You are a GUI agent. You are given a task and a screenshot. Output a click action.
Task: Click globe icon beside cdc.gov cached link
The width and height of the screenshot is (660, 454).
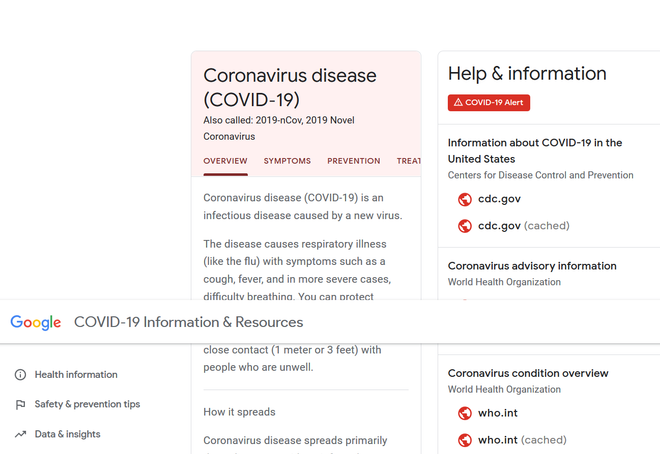(x=464, y=226)
